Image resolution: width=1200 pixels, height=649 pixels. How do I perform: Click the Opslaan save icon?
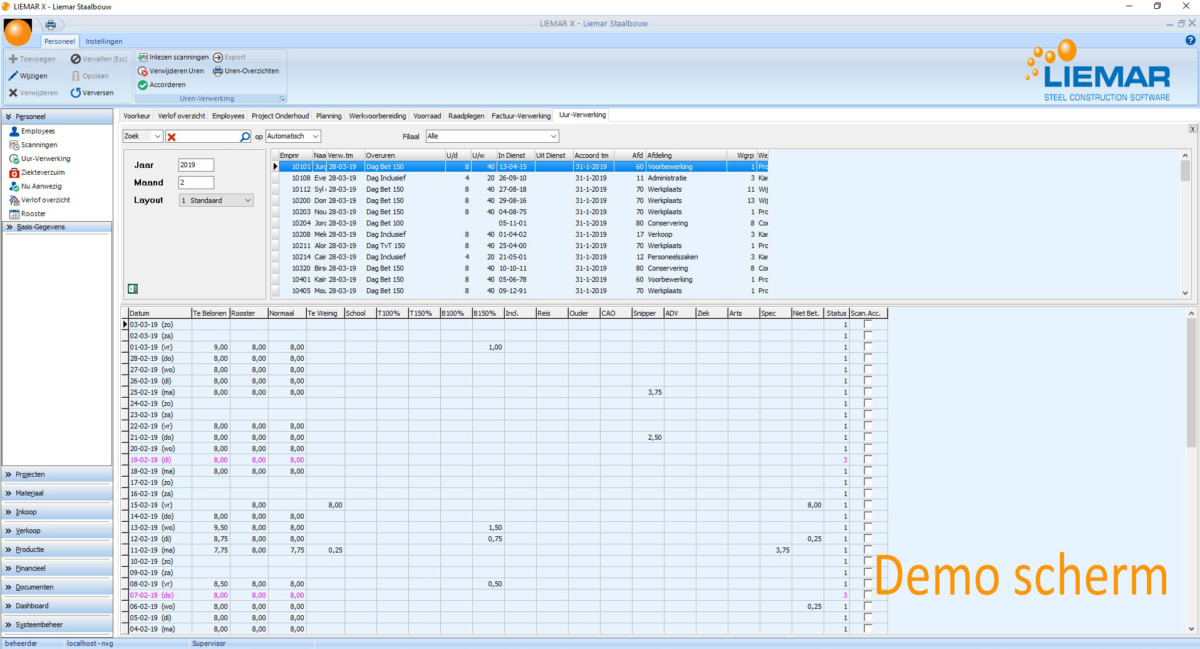(x=75, y=75)
